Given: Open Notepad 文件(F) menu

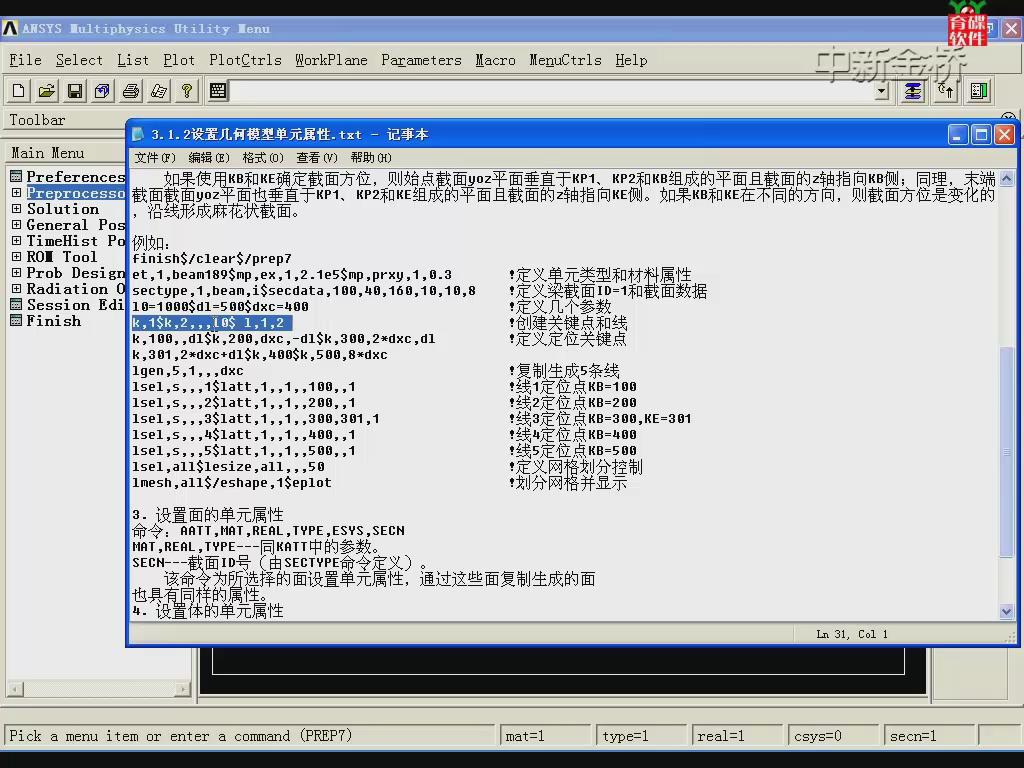Looking at the screenshot, I should [x=155, y=157].
